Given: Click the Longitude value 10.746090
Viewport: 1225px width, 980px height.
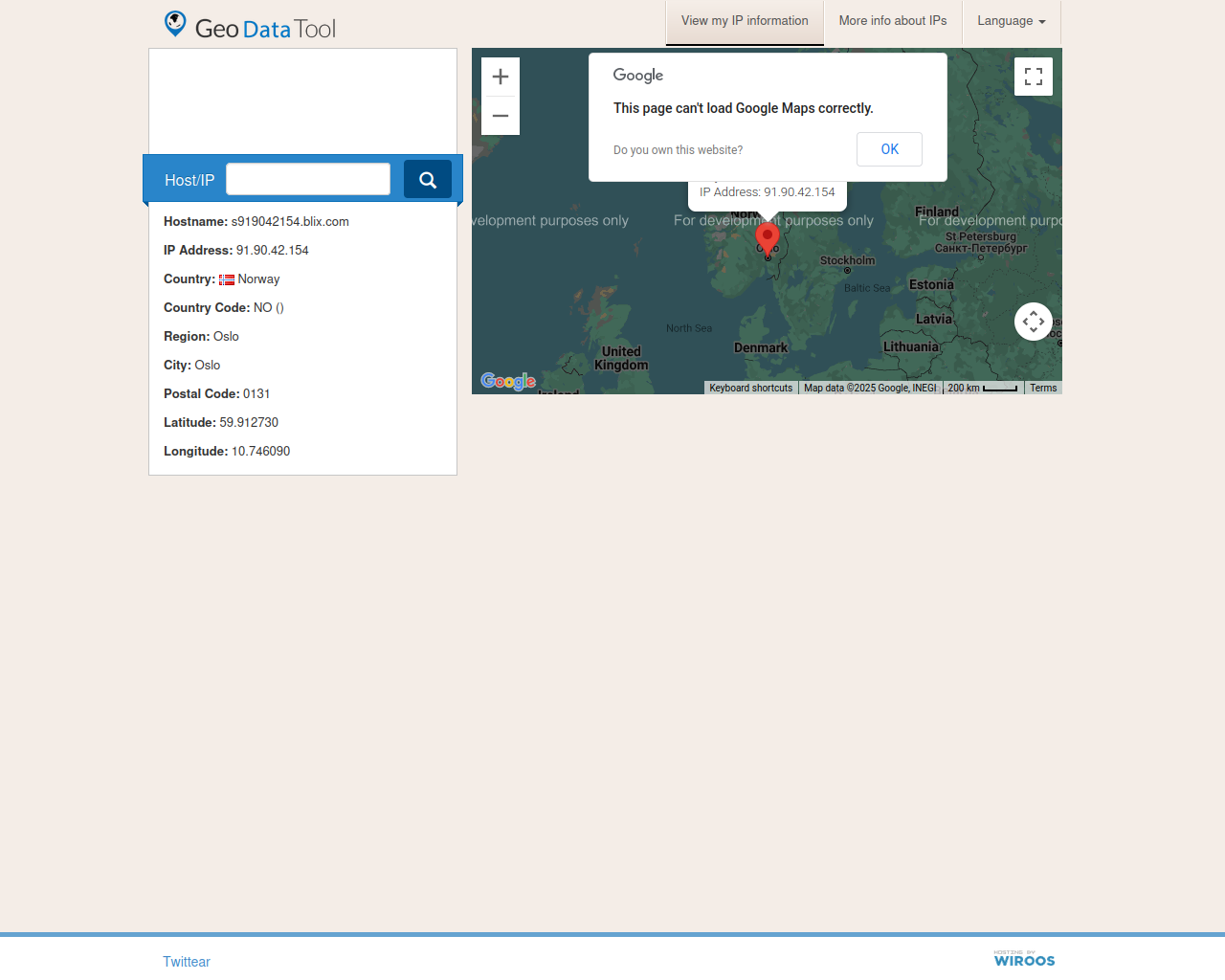Looking at the screenshot, I should [260, 451].
